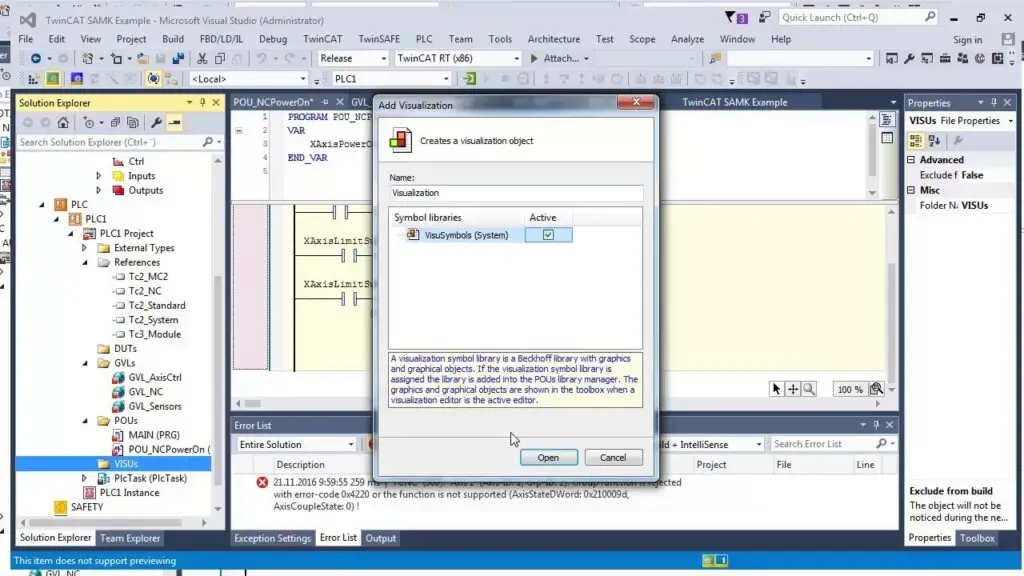The width and height of the screenshot is (1024, 576).
Task: Click the Solution Explorer Collapse All icon
Action: tap(115, 123)
